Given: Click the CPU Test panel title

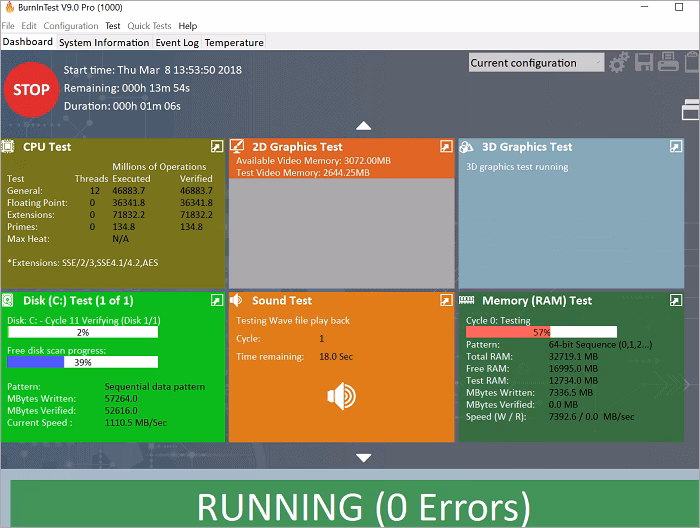Looking at the screenshot, I should (47, 147).
